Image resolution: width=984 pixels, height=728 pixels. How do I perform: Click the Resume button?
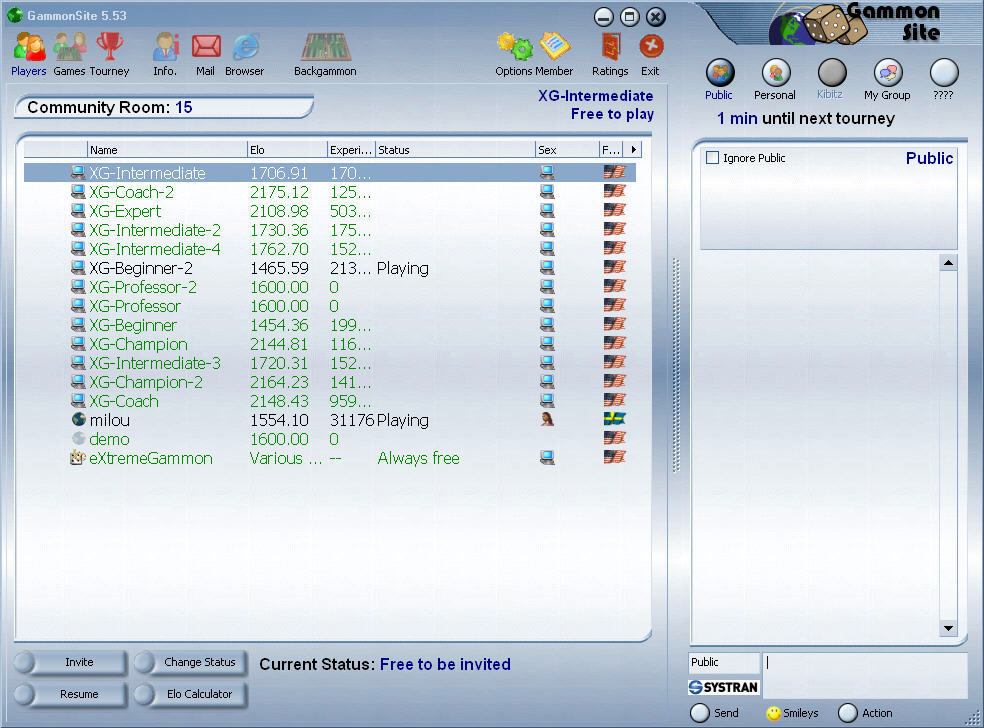[x=70, y=694]
